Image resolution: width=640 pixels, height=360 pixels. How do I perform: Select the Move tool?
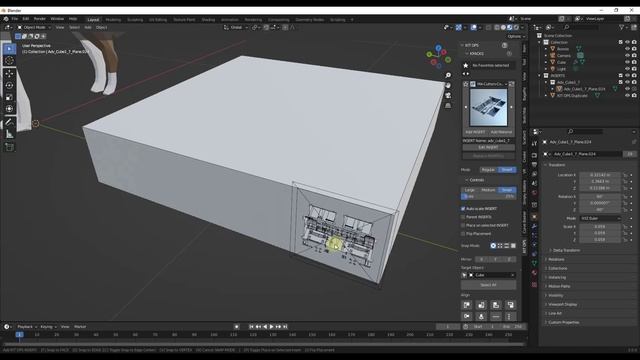[9, 74]
